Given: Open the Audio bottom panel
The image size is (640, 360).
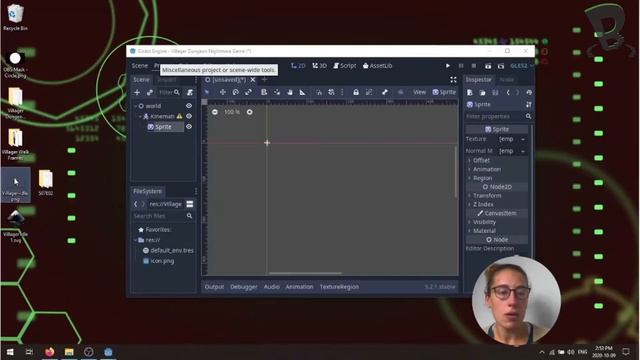Looking at the screenshot, I should click(x=271, y=287).
